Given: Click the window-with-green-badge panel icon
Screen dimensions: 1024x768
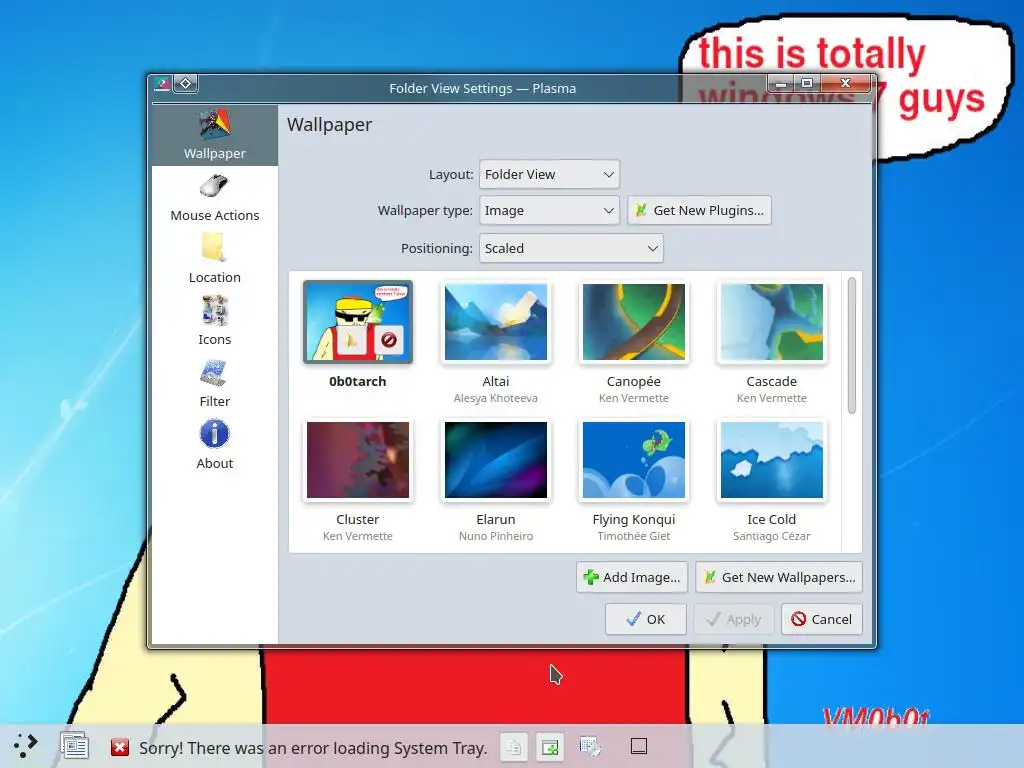Looking at the screenshot, I should (550, 746).
